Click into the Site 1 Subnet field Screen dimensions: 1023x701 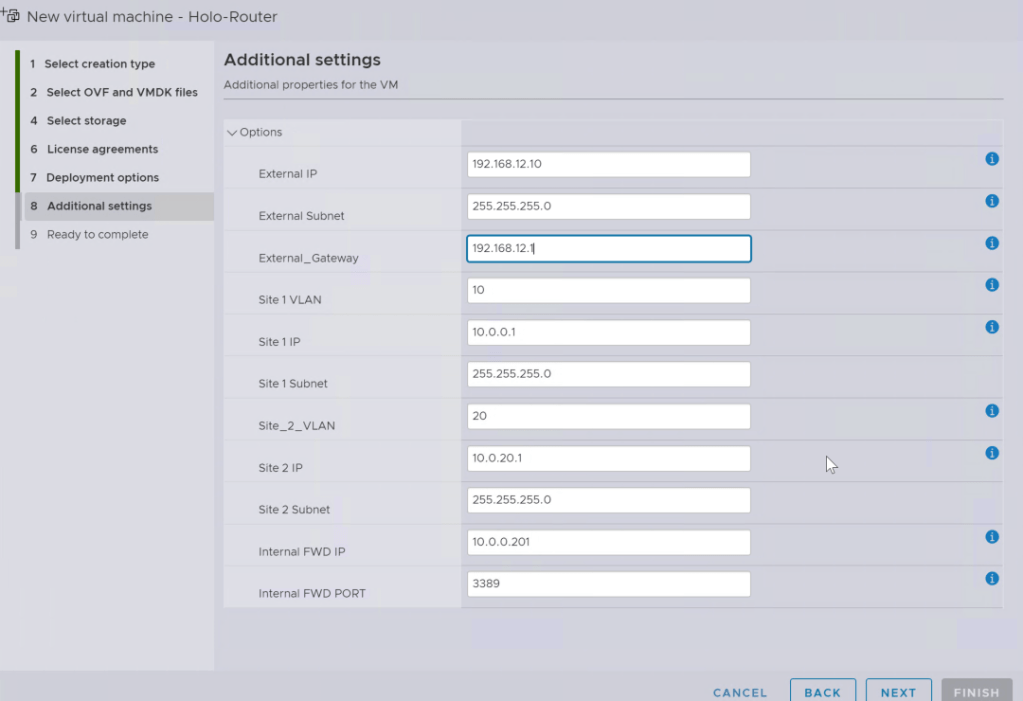tap(608, 375)
